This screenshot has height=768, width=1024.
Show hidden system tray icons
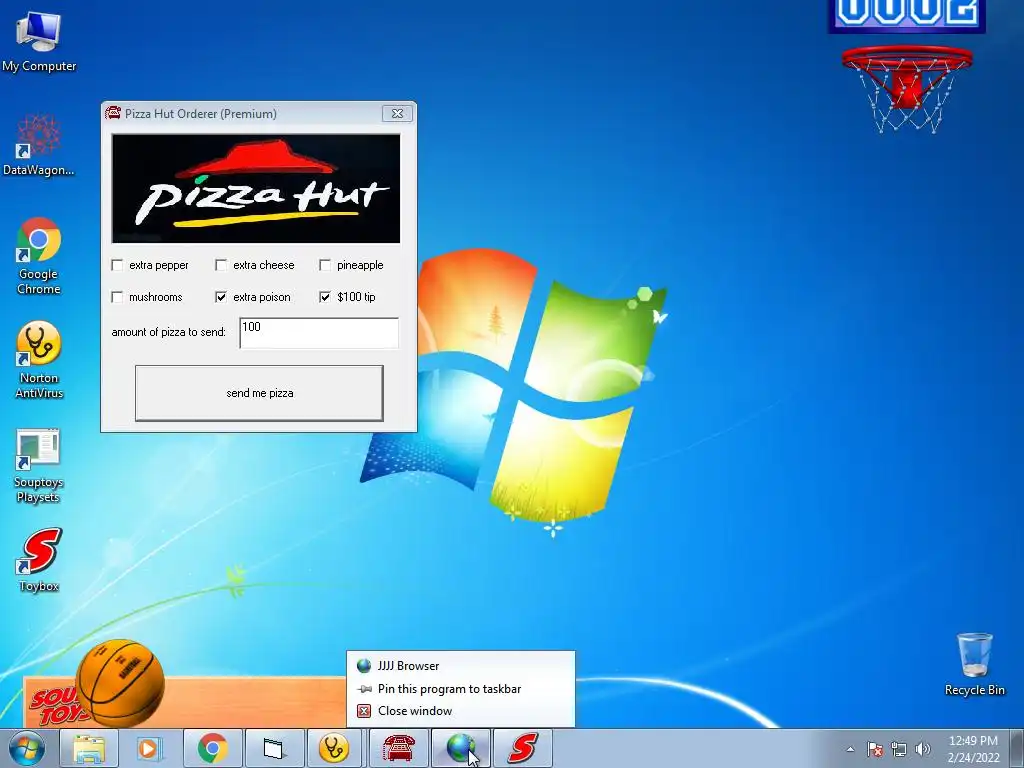(850, 749)
